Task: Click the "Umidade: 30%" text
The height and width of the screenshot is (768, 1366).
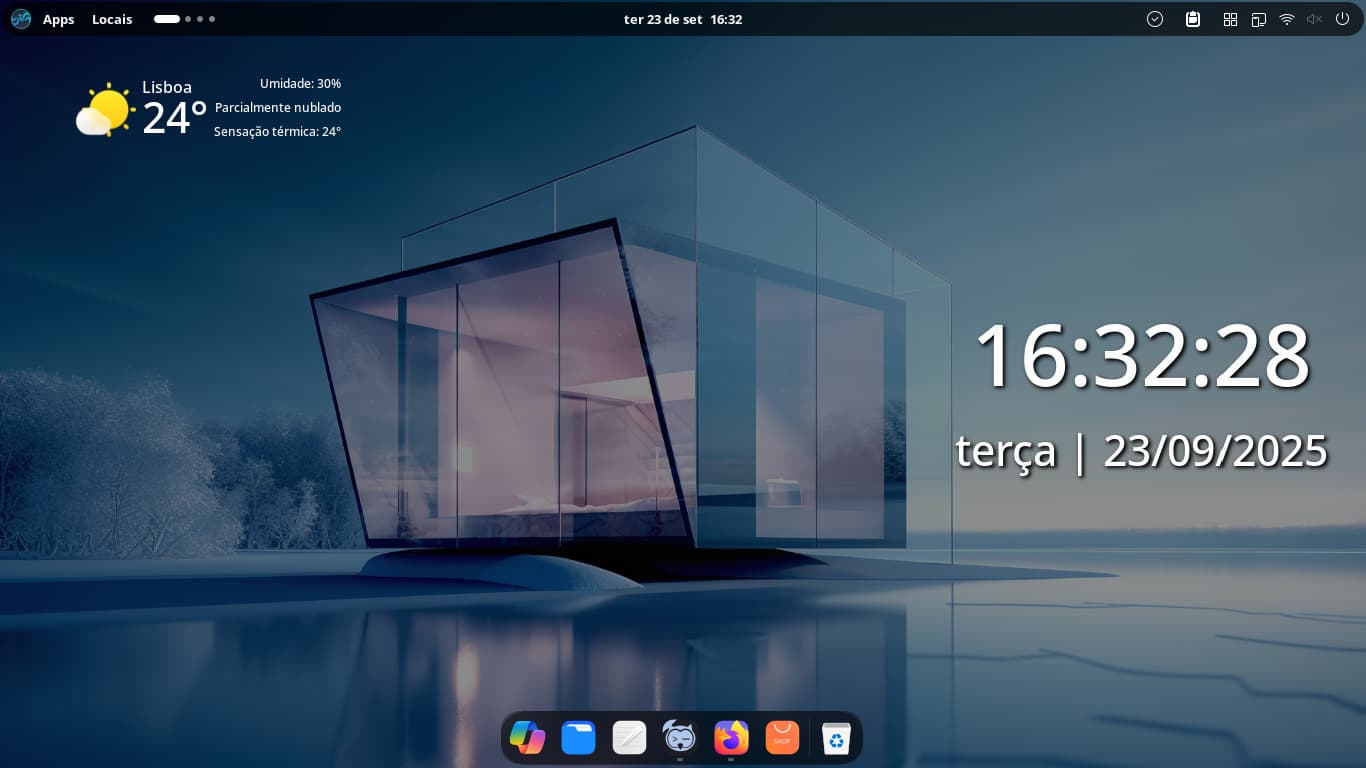Action: tap(300, 84)
